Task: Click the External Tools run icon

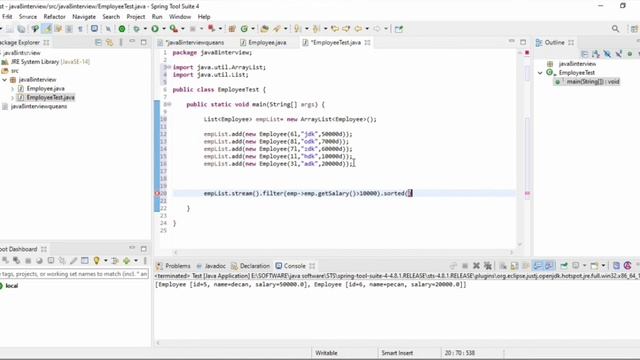Action: (x=174, y=29)
